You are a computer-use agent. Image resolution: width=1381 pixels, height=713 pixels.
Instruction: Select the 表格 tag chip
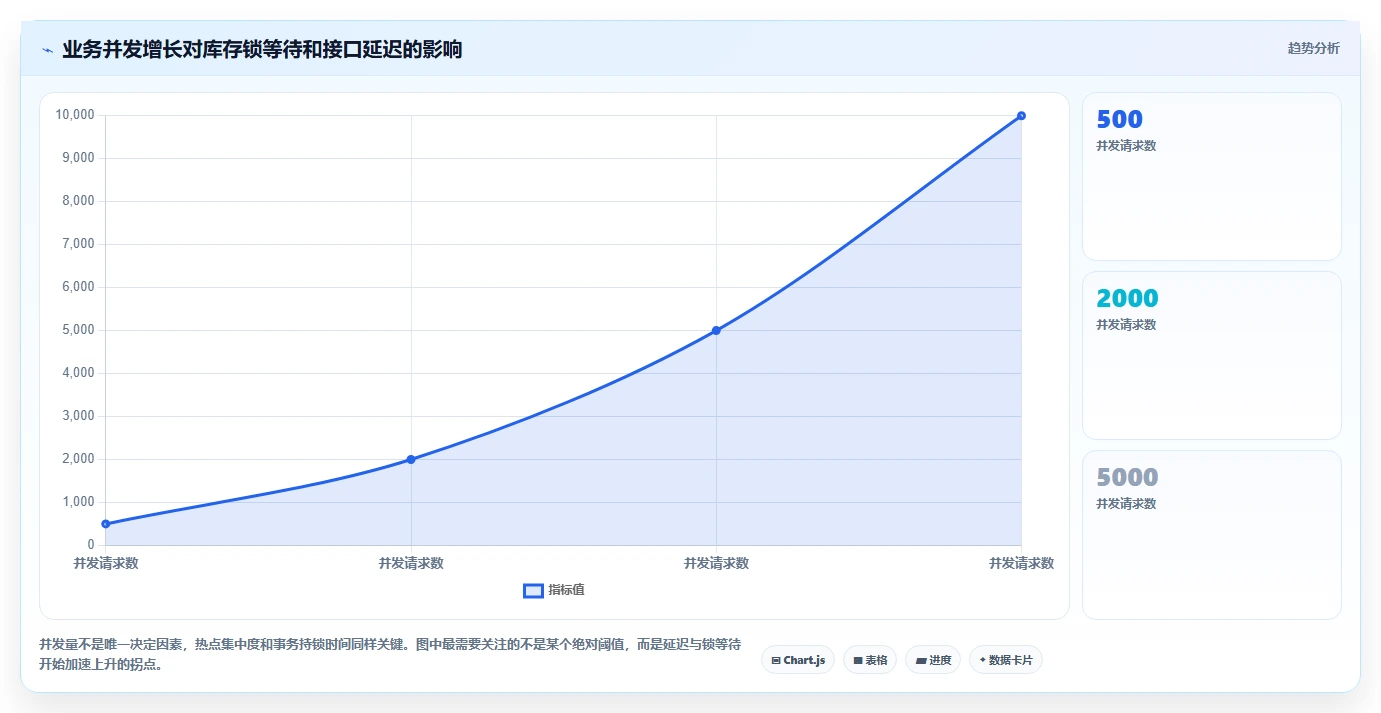pyautogui.click(x=869, y=660)
